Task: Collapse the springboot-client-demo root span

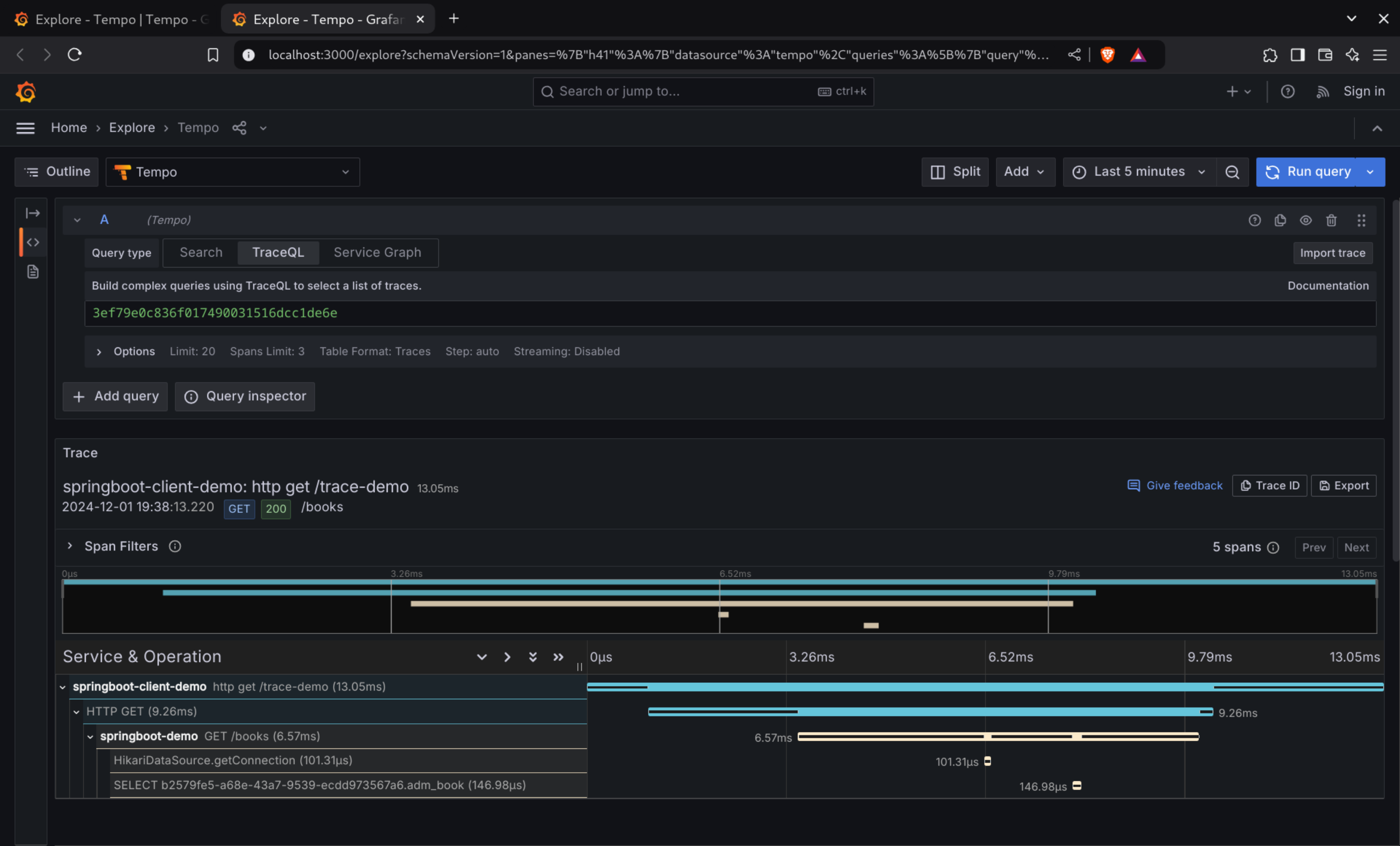Action: coord(62,687)
